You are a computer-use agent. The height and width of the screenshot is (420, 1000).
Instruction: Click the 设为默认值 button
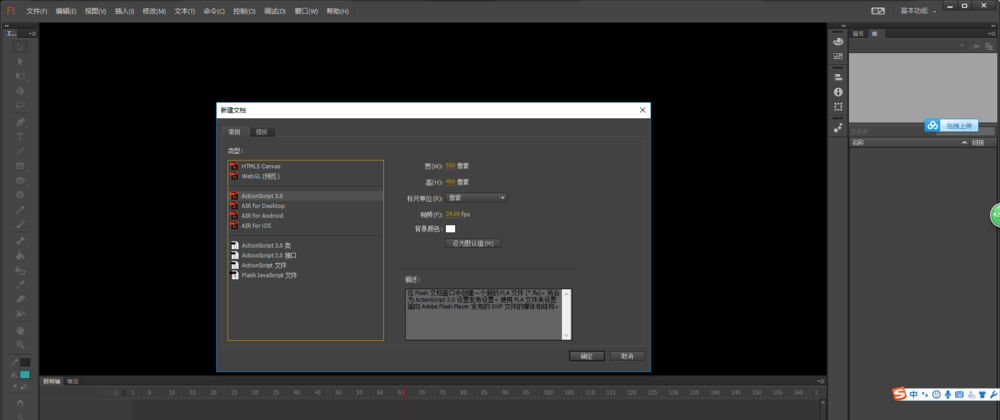473,243
